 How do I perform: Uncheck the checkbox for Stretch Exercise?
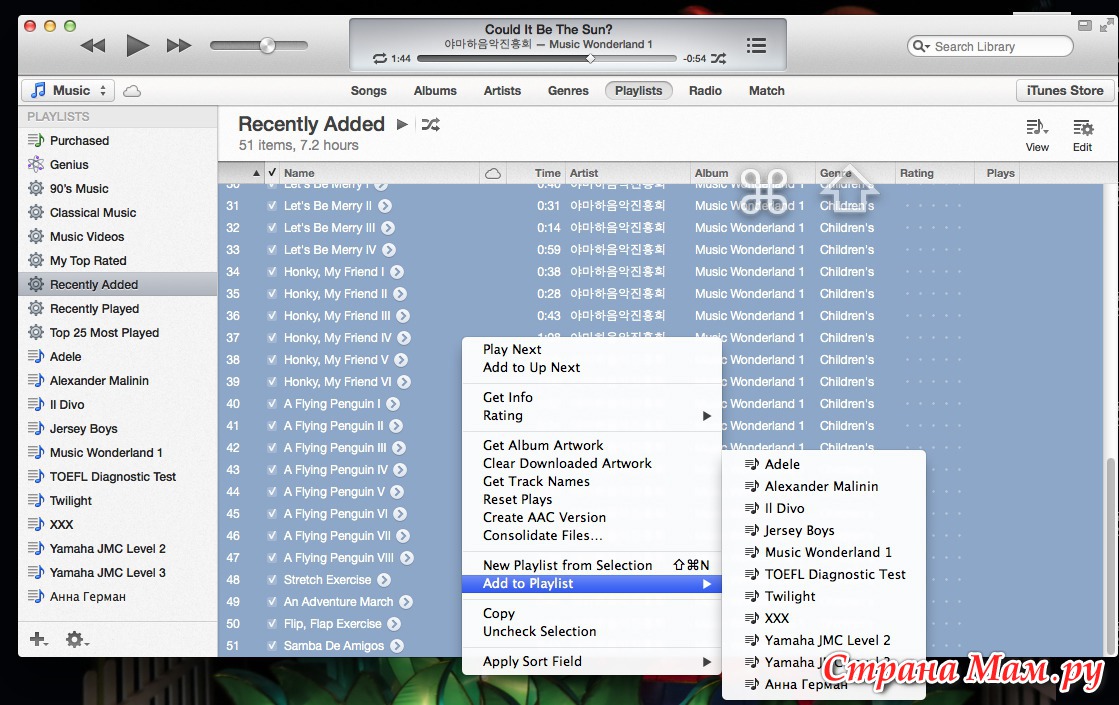pos(272,580)
